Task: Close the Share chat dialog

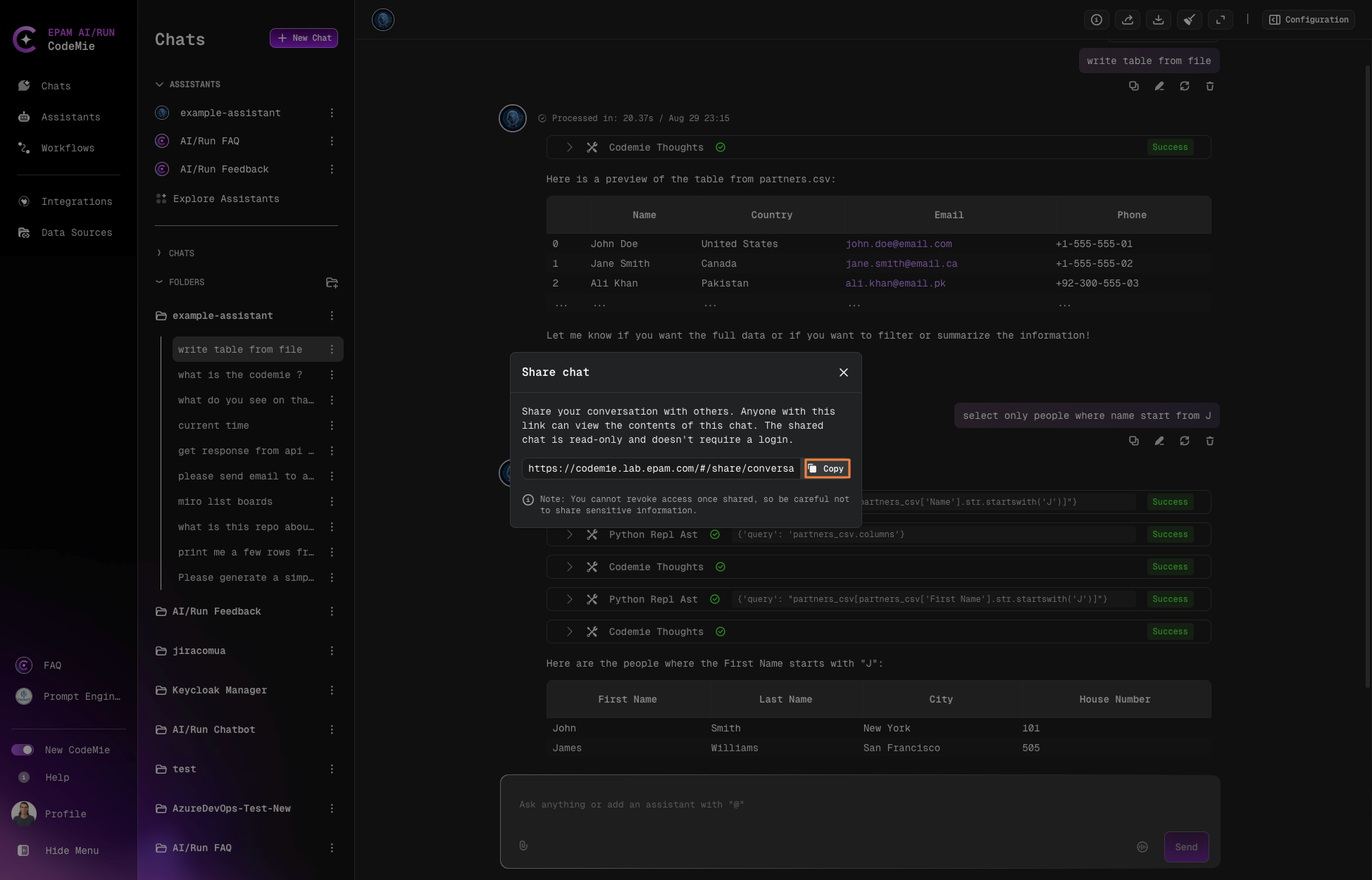Action: [843, 372]
